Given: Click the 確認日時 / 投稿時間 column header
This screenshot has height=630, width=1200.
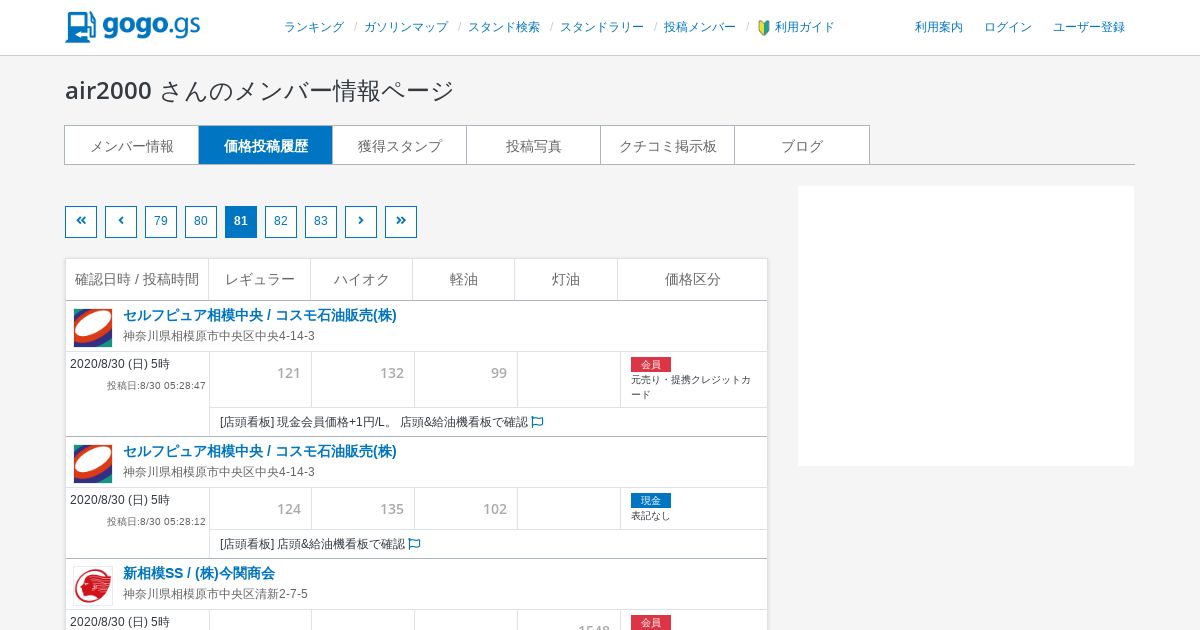Looking at the screenshot, I should [x=137, y=280].
